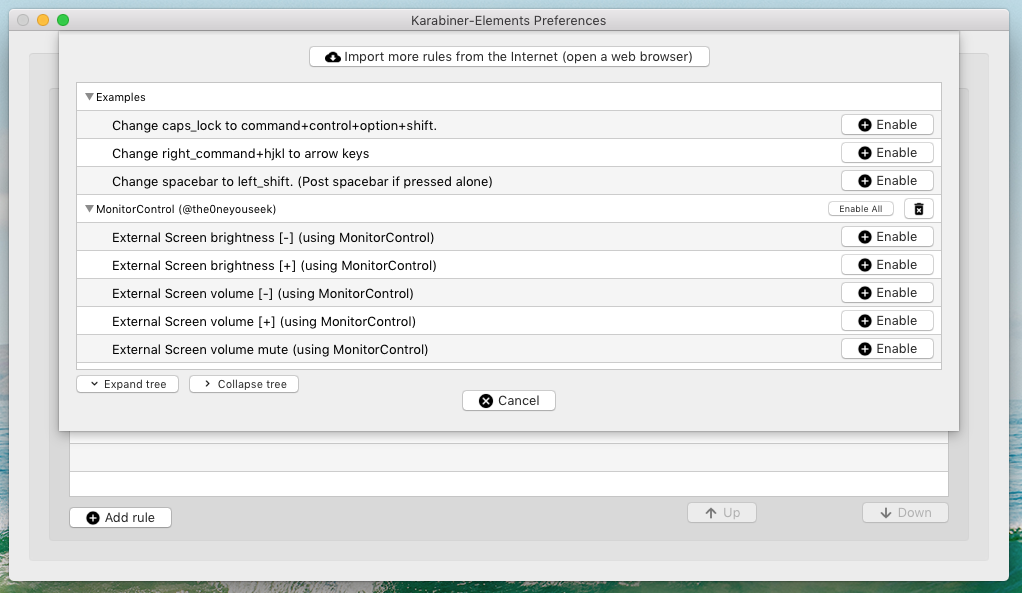1022x593 pixels.
Task: Collapse the MonitorControl group disclosure triangle
Action: pyautogui.click(x=89, y=208)
